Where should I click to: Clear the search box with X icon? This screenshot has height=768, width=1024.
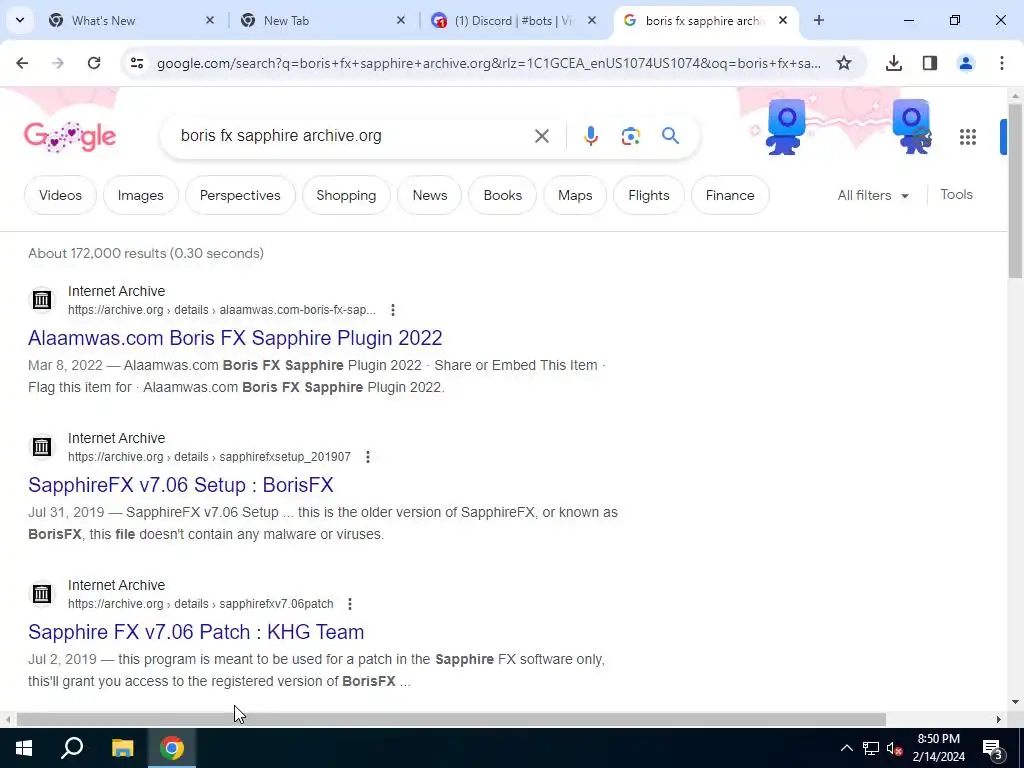[x=541, y=136]
